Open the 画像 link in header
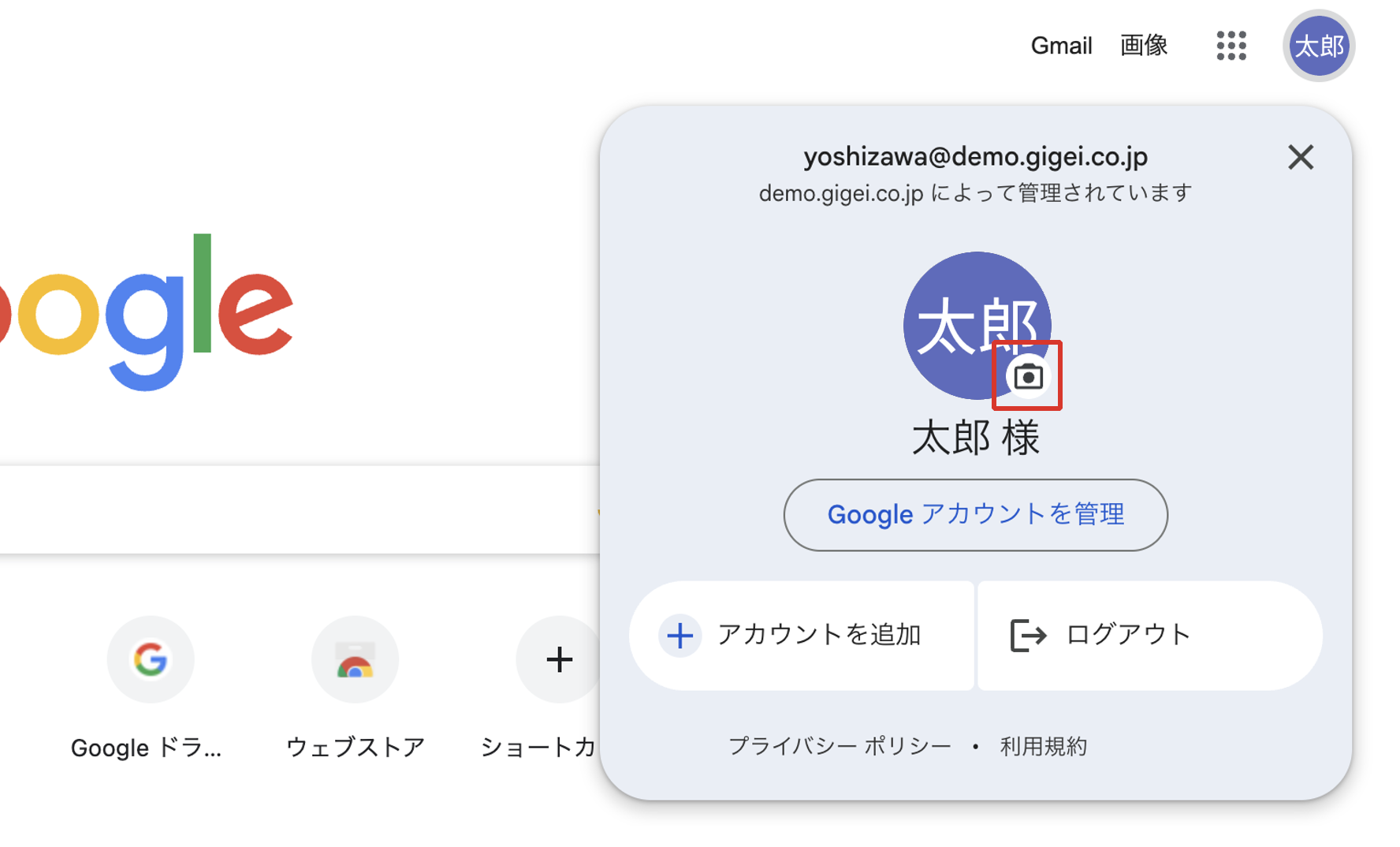The image size is (1400, 847). click(1144, 46)
